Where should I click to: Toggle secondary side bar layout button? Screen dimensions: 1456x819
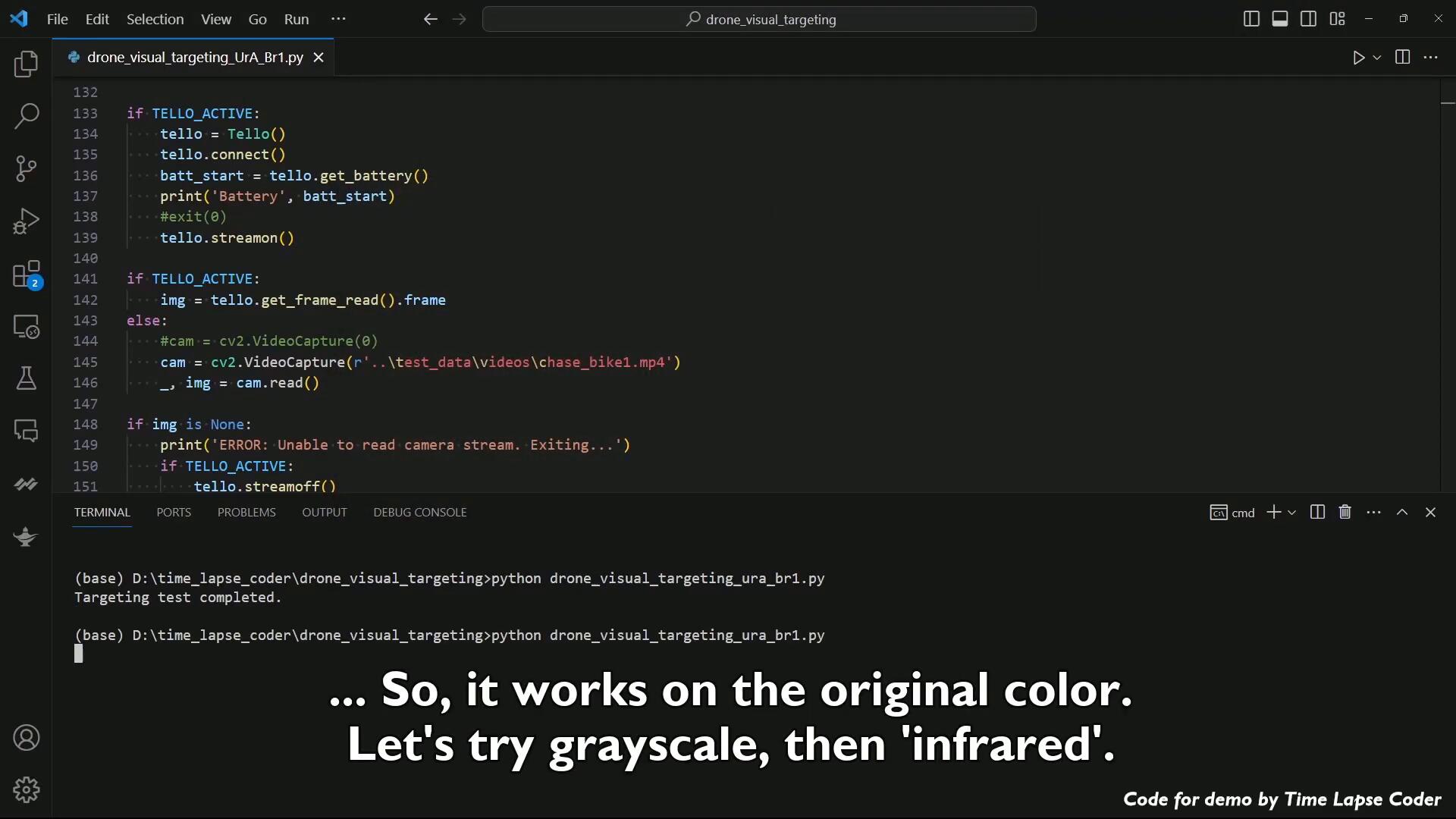click(x=1308, y=19)
